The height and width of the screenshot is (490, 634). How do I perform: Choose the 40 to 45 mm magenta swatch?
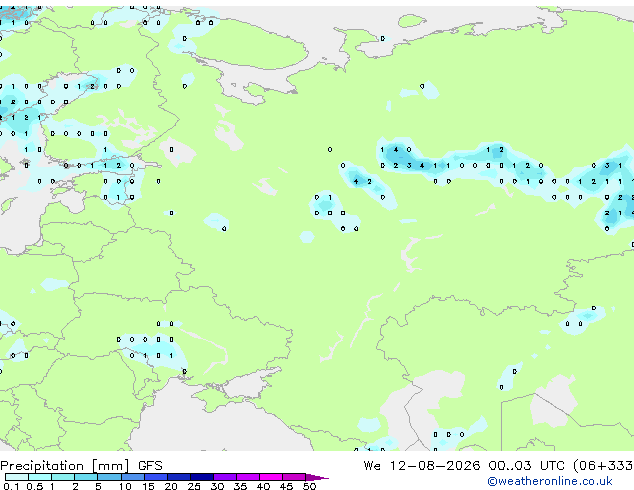click(271, 477)
